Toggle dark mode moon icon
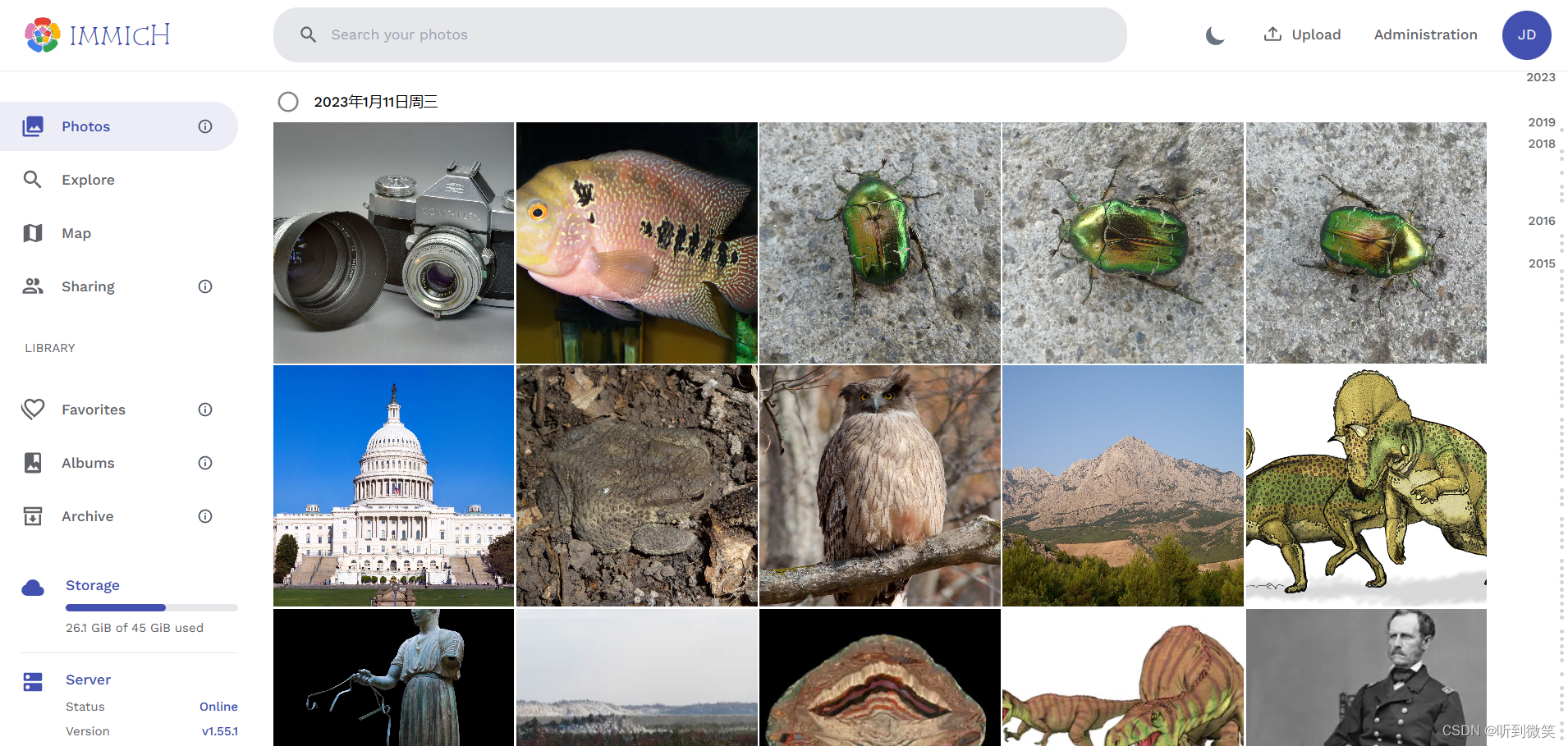The height and width of the screenshot is (746, 1568). [x=1215, y=34]
